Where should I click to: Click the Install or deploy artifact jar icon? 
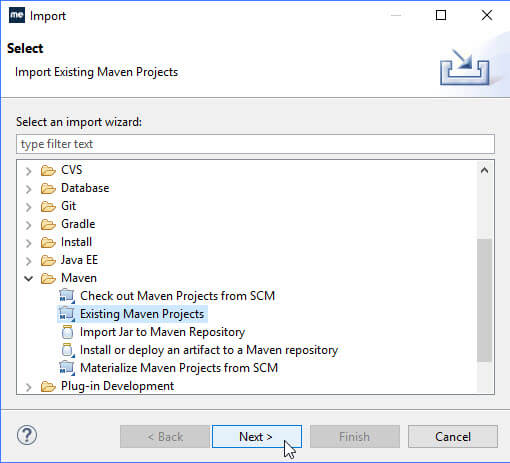(x=68, y=350)
